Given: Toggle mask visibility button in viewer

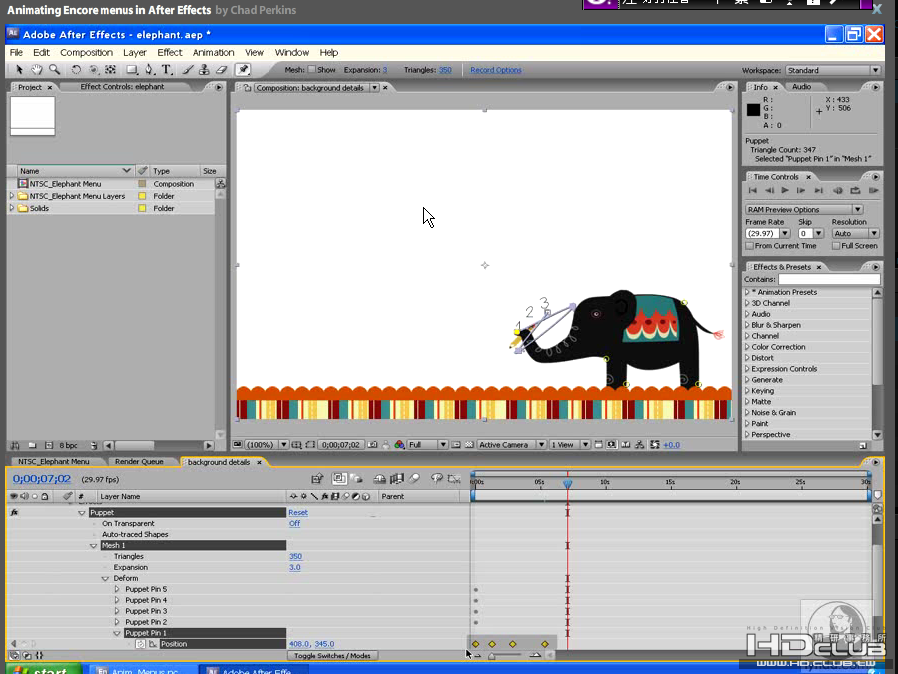Looking at the screenshot, I should tap(310, 444).
